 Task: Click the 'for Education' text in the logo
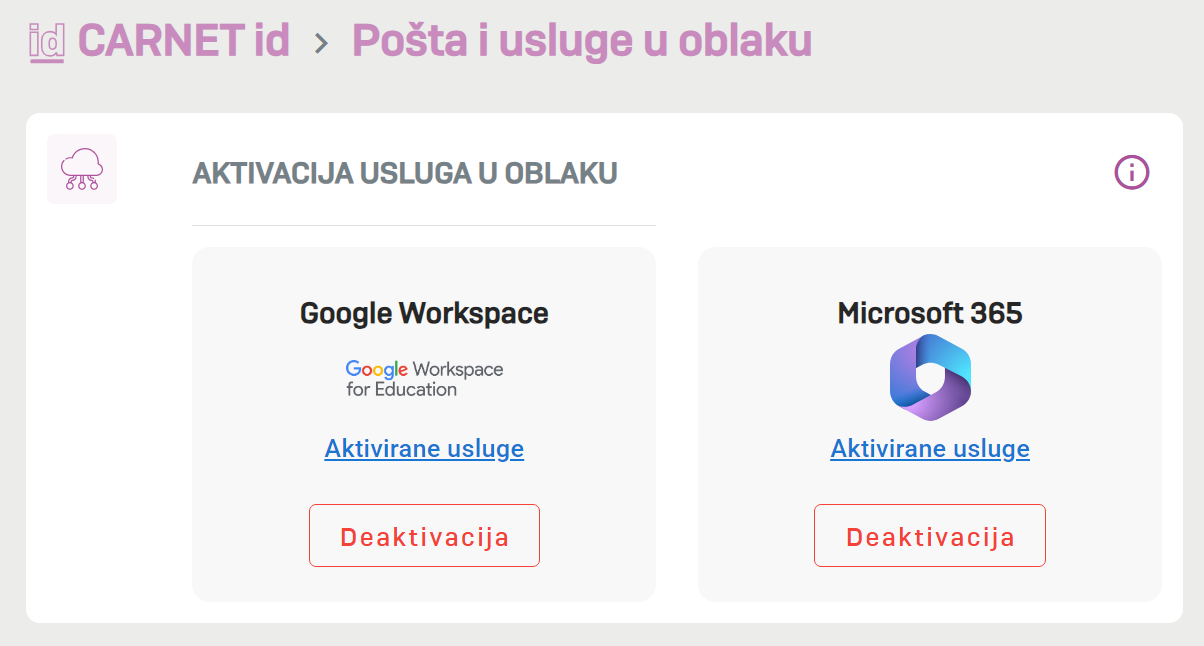point(401,390)
